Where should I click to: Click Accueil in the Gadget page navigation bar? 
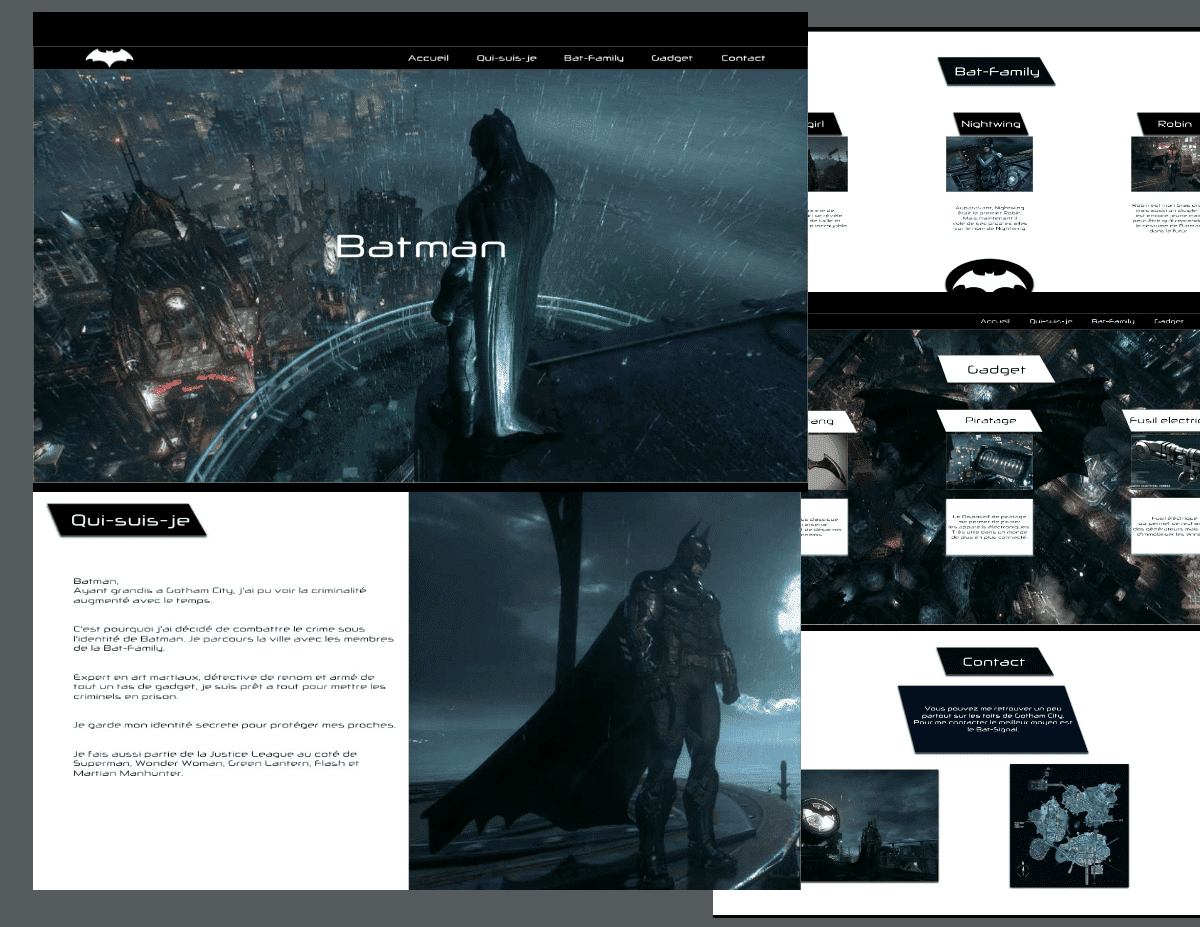tap(995, 321)
